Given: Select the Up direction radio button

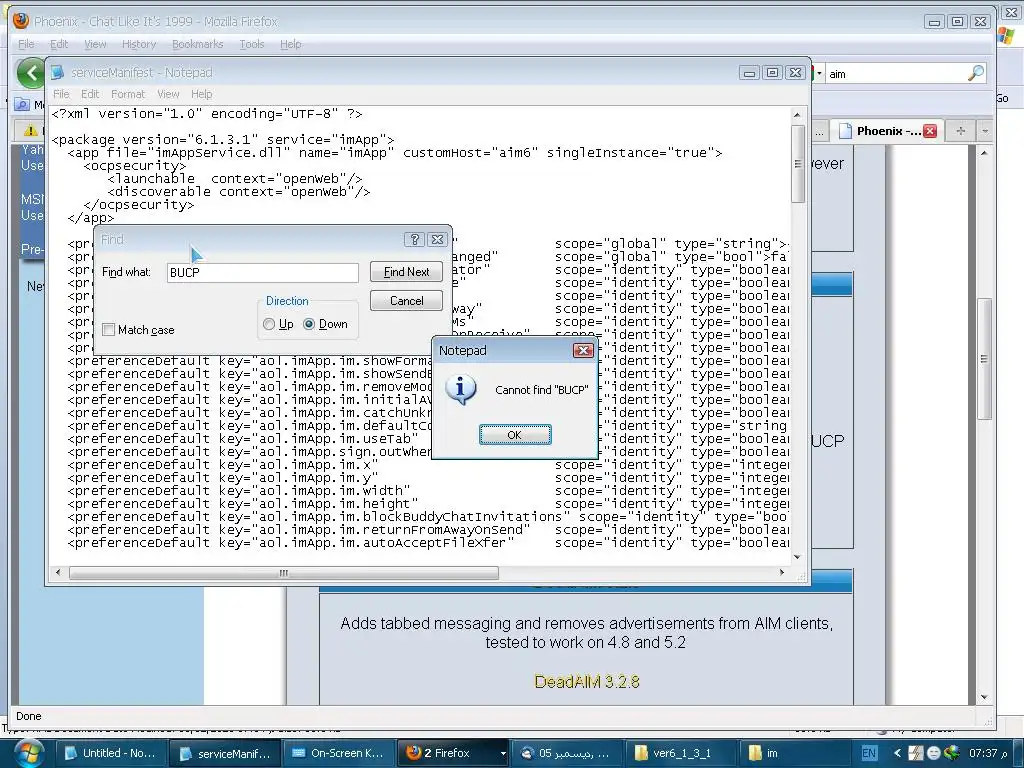Looking at the screenshot, I should click(268, 324).
